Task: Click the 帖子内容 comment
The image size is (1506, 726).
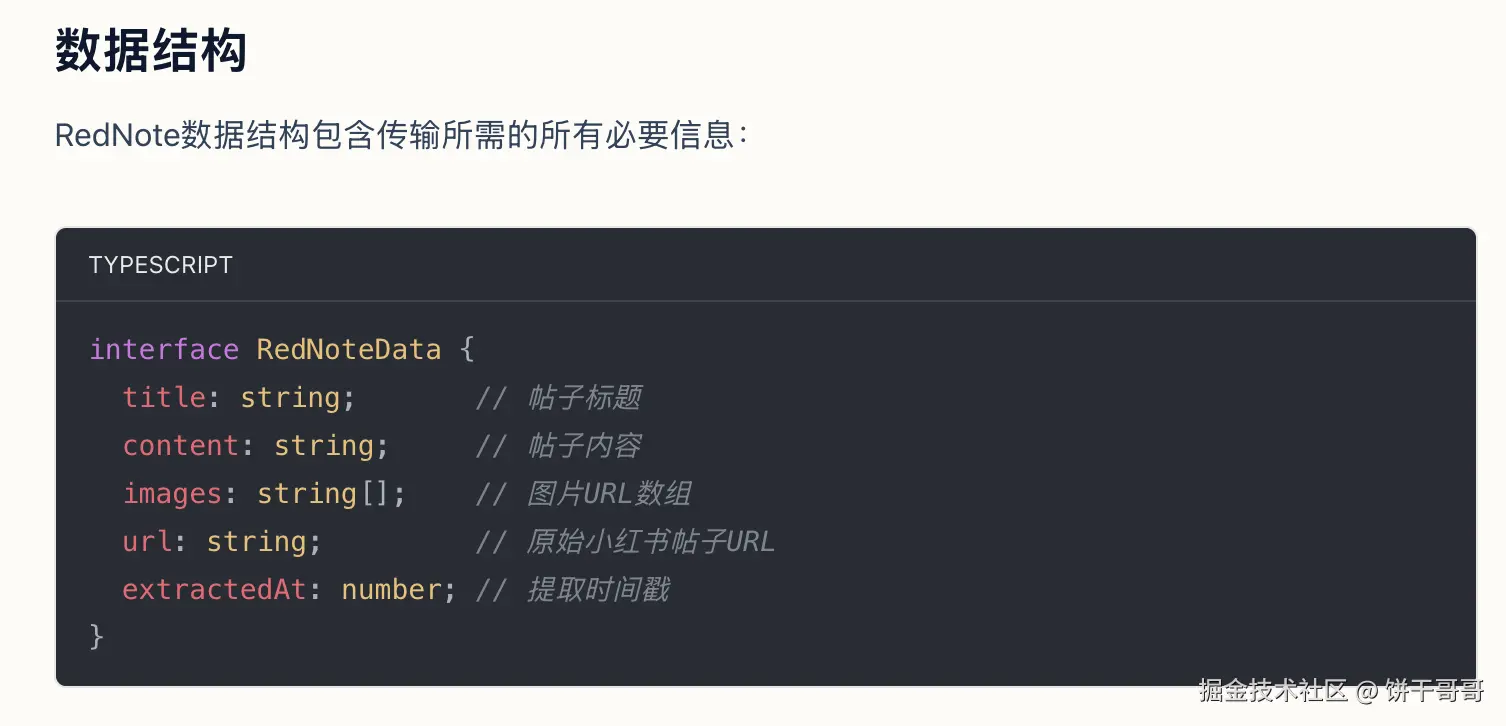Action: 584,445
